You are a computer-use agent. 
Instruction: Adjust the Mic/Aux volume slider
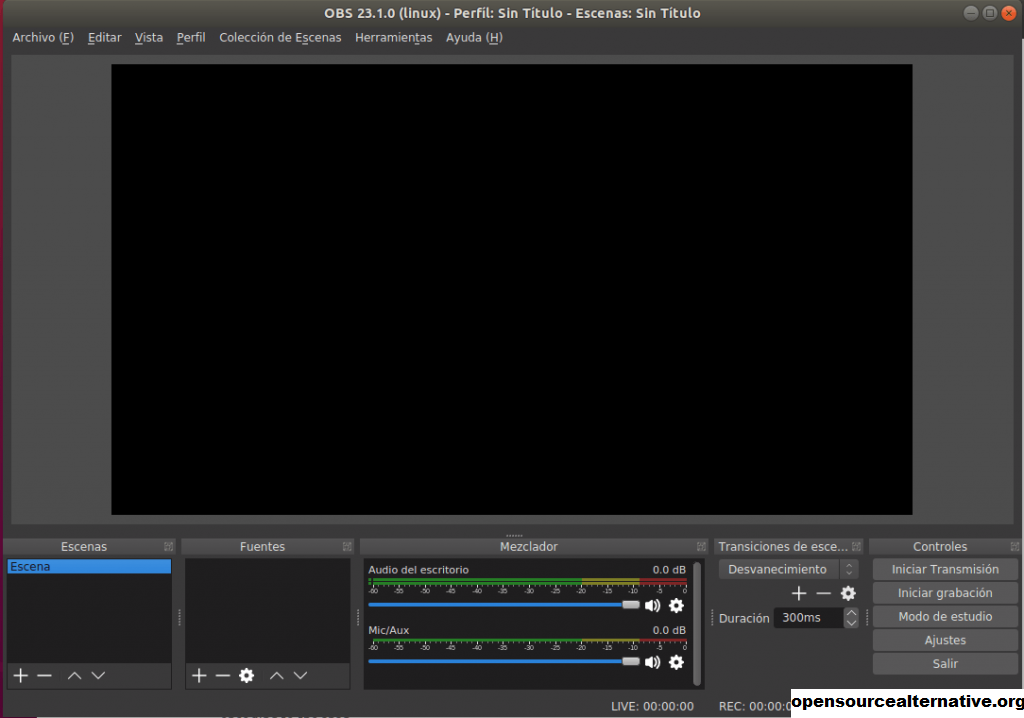504,662
